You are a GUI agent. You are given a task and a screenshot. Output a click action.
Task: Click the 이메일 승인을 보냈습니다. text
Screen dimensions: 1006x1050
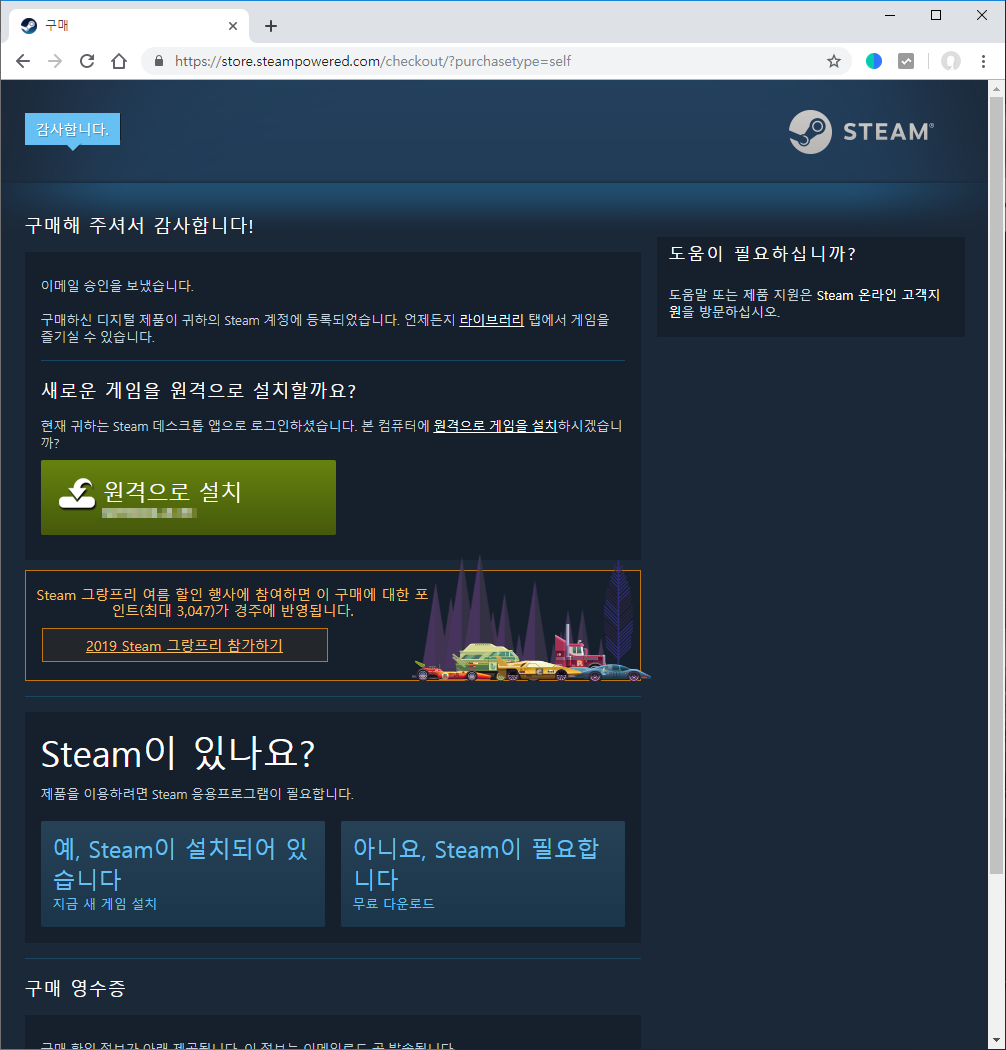click(x=117, y=286)
